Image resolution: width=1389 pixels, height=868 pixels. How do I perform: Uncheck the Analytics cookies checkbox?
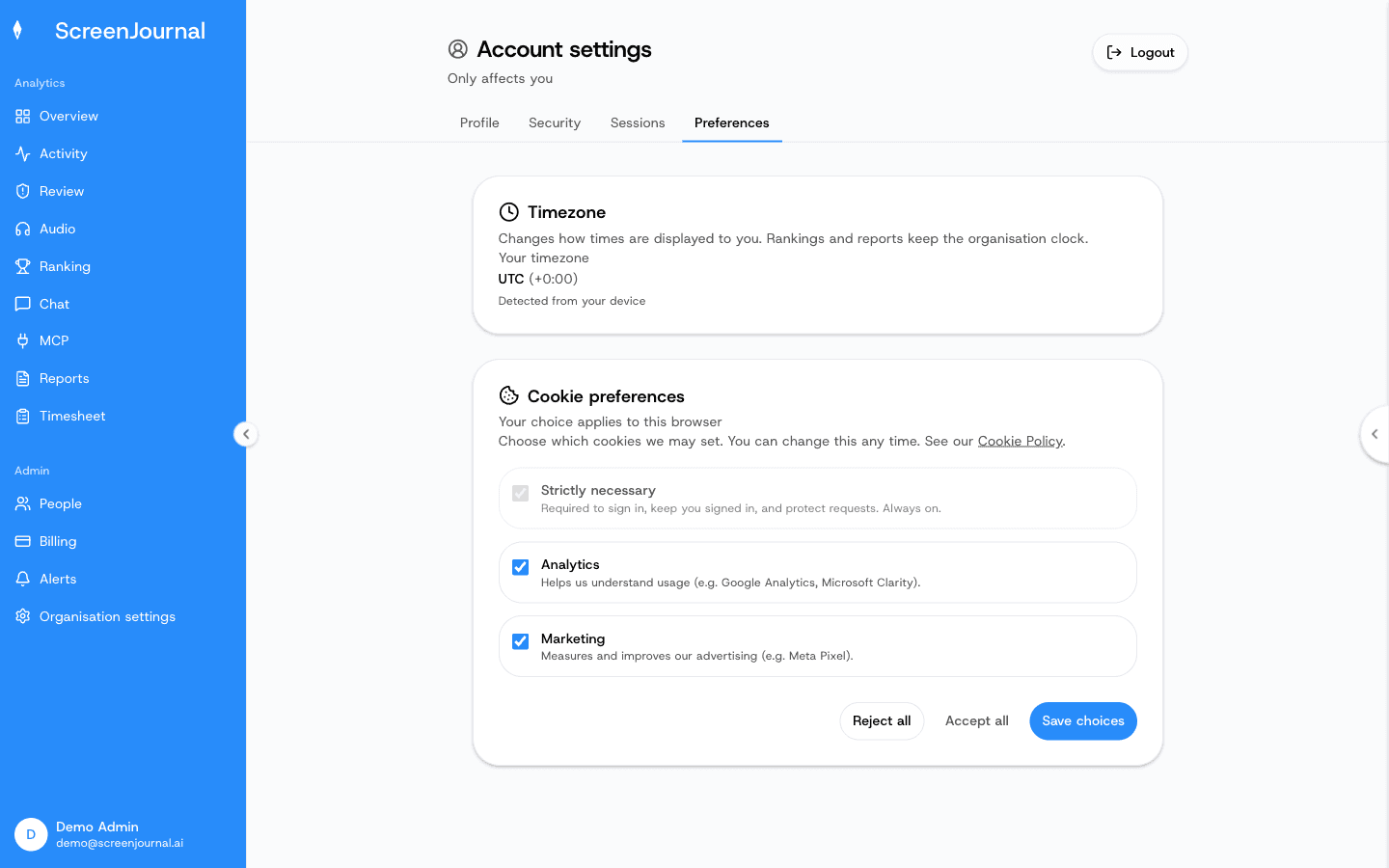pos(521,567)
